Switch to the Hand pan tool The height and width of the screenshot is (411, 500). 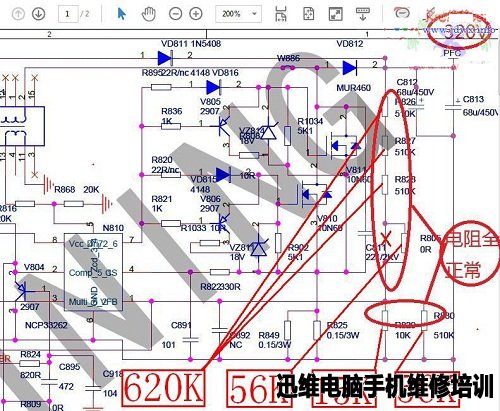(x=148, y=14)
